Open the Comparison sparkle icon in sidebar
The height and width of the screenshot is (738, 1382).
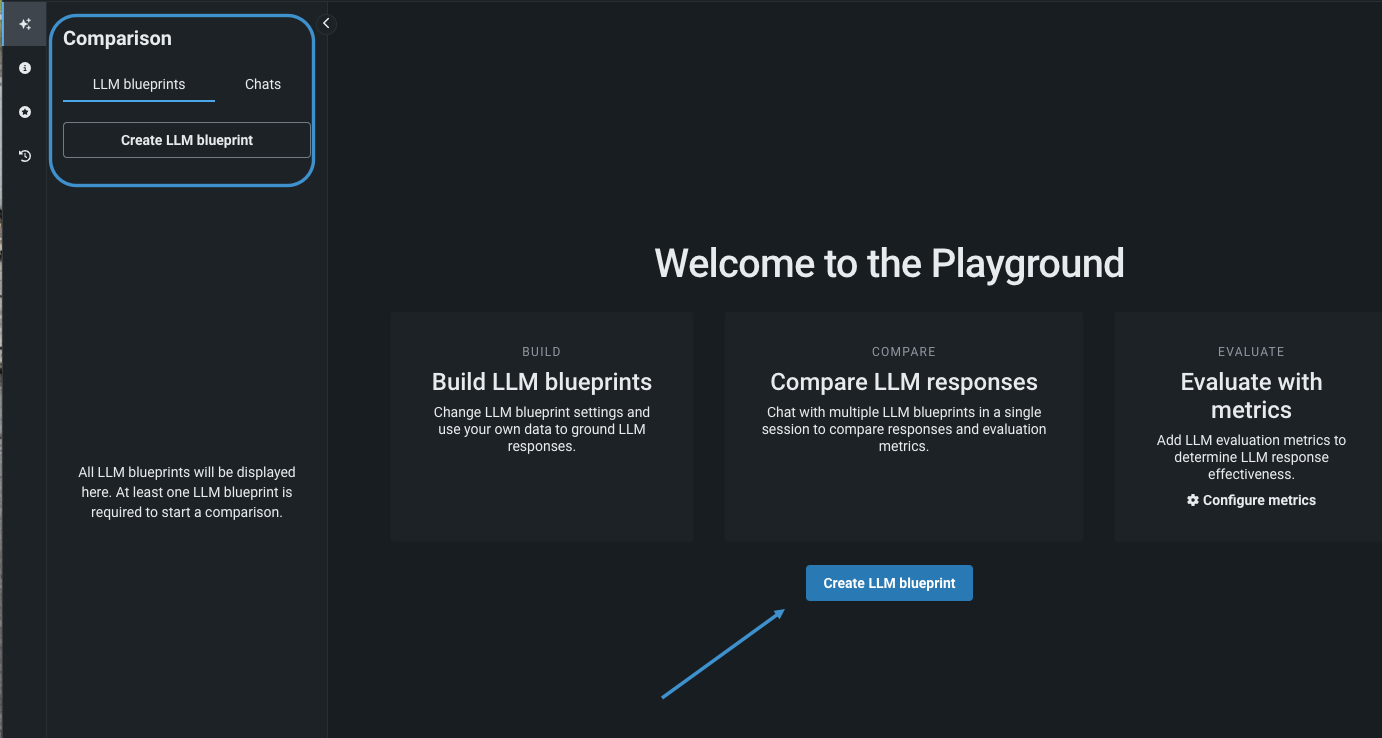pos(25,24)
